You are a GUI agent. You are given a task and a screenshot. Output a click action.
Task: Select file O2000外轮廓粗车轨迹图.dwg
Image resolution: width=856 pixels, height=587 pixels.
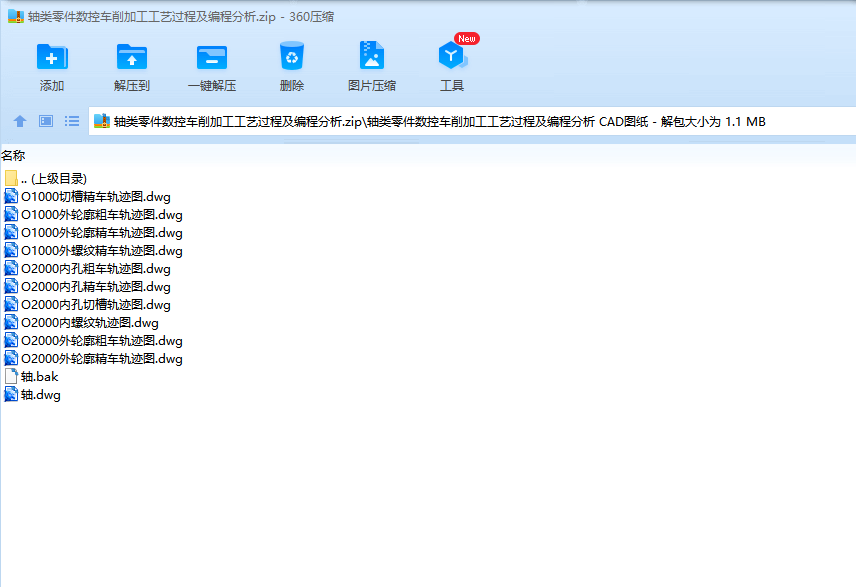(x=102, y=341)
